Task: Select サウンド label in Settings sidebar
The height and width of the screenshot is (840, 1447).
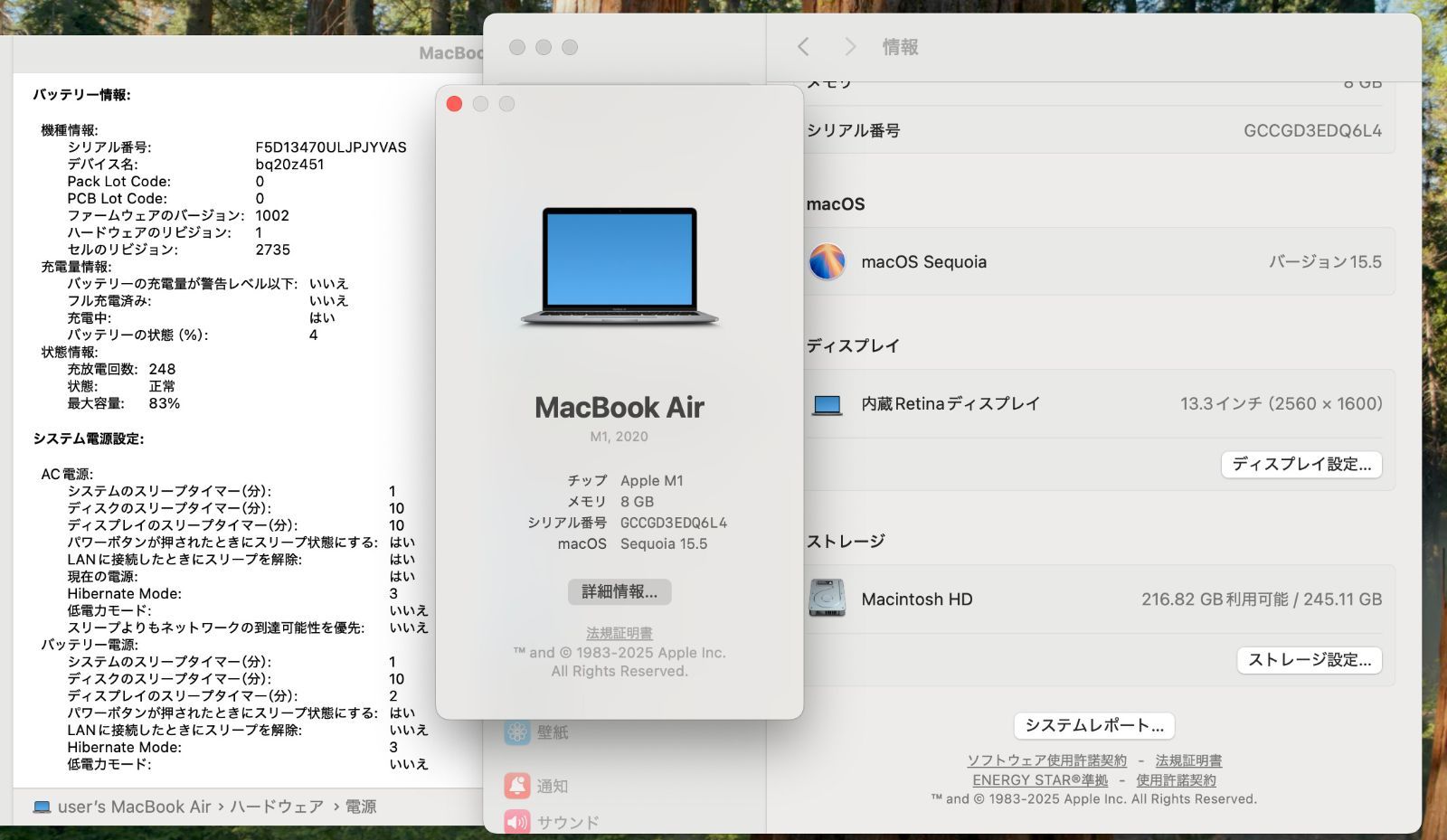Action: pos(568,822)
